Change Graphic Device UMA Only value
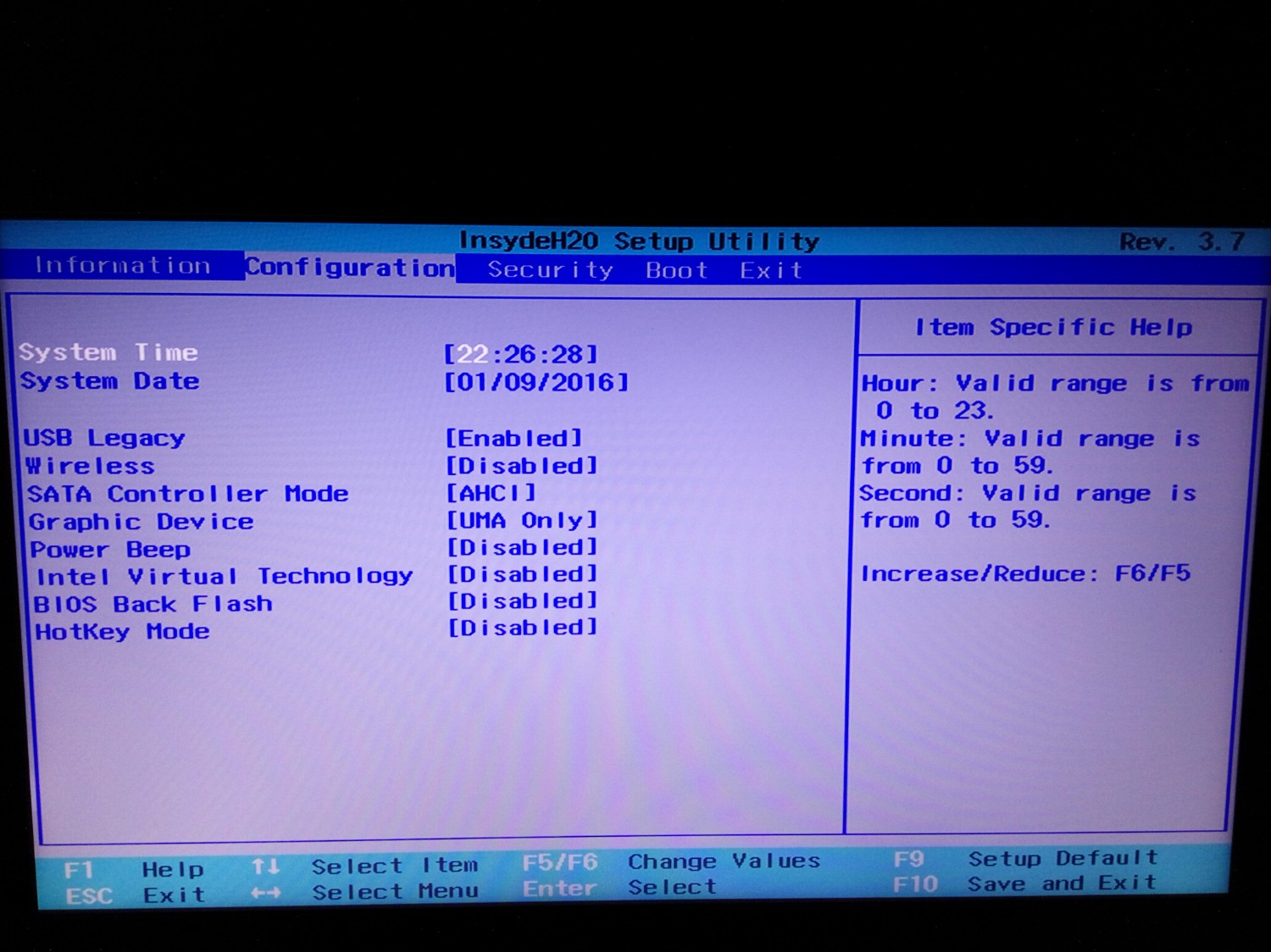This screenshot has width=1271, height=952. (522, 520)
